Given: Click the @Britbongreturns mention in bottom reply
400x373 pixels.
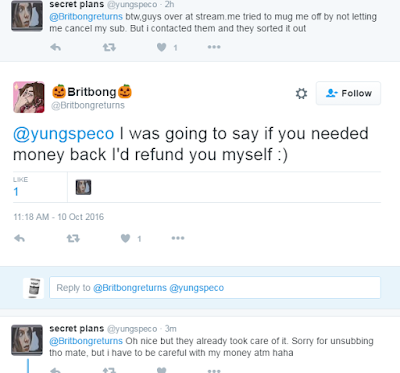Looking at the screenshot, I should coord(86,341).
